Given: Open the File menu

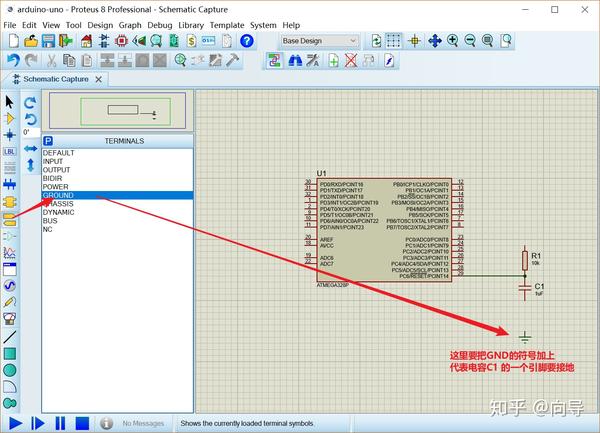Looking at the screenshot, I should pos(10,25).
